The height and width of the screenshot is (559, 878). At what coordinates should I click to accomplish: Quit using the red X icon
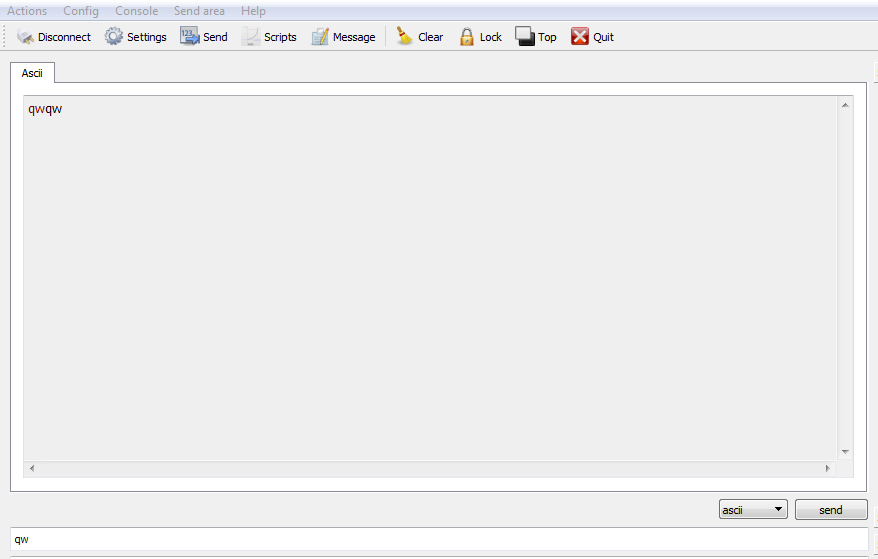click(580, 36)
